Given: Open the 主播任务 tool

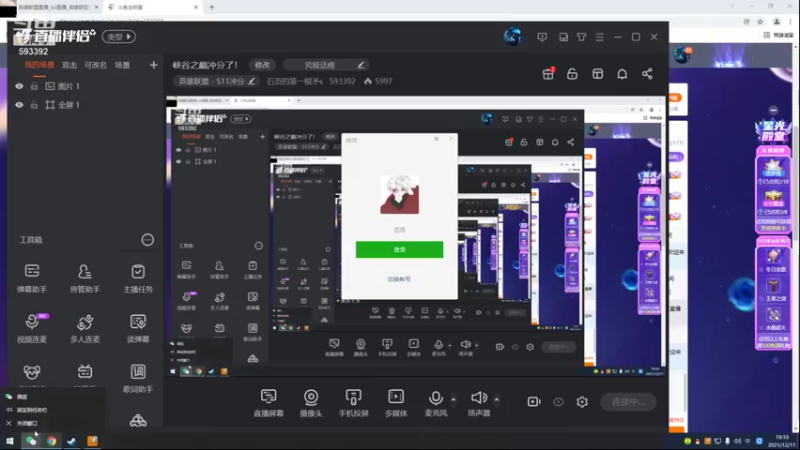Looking at the screenshot, I should [x=138, y=278].
